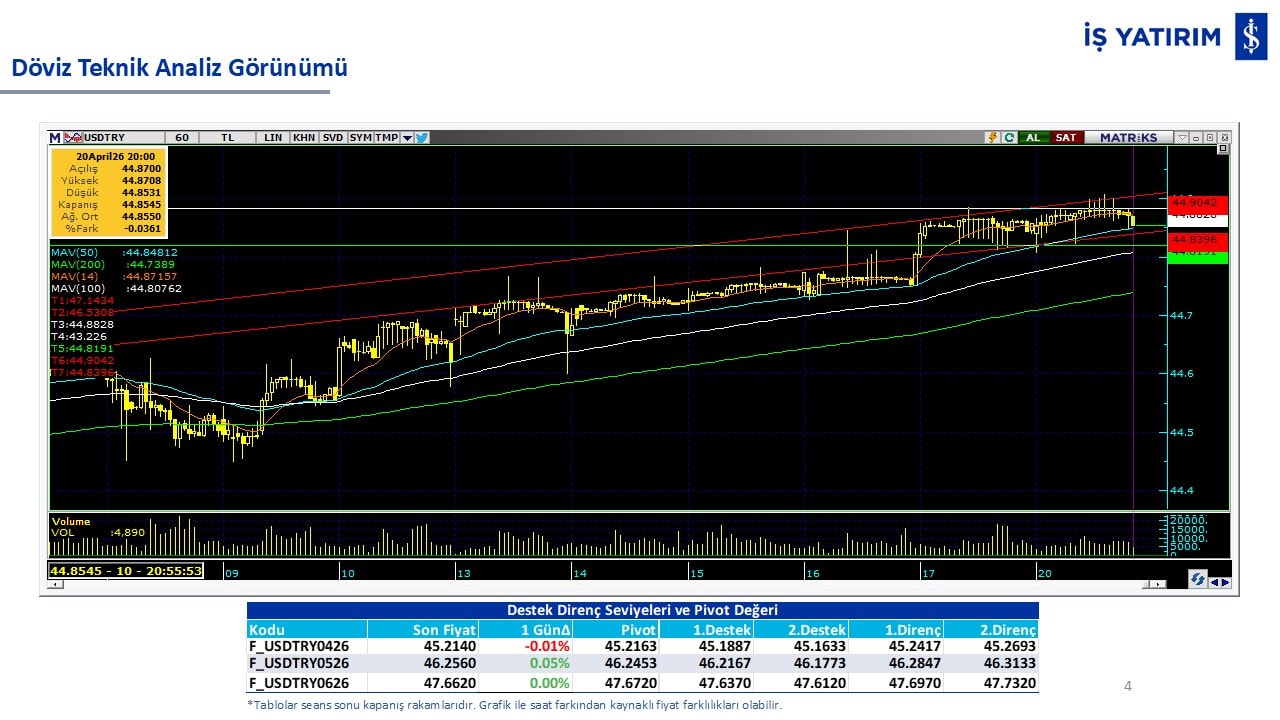Open the 60 minute period selector
1280x720 pixels.
(x=182, y=137)
